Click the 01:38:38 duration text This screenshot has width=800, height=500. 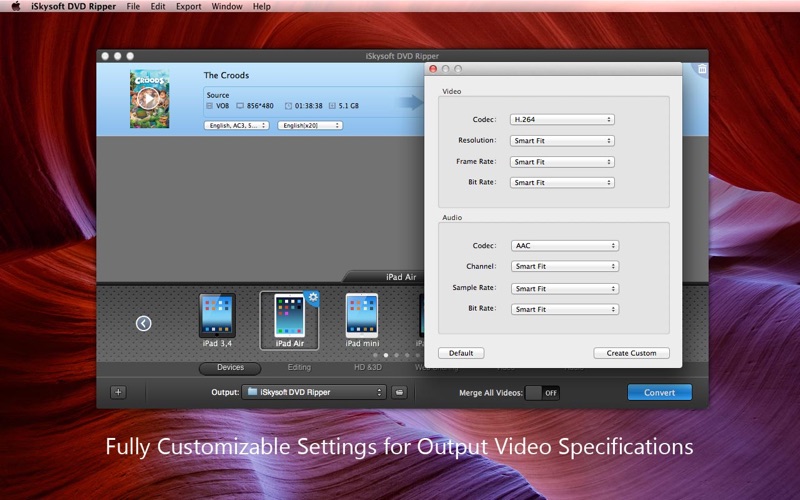click(x=309, y=106)
